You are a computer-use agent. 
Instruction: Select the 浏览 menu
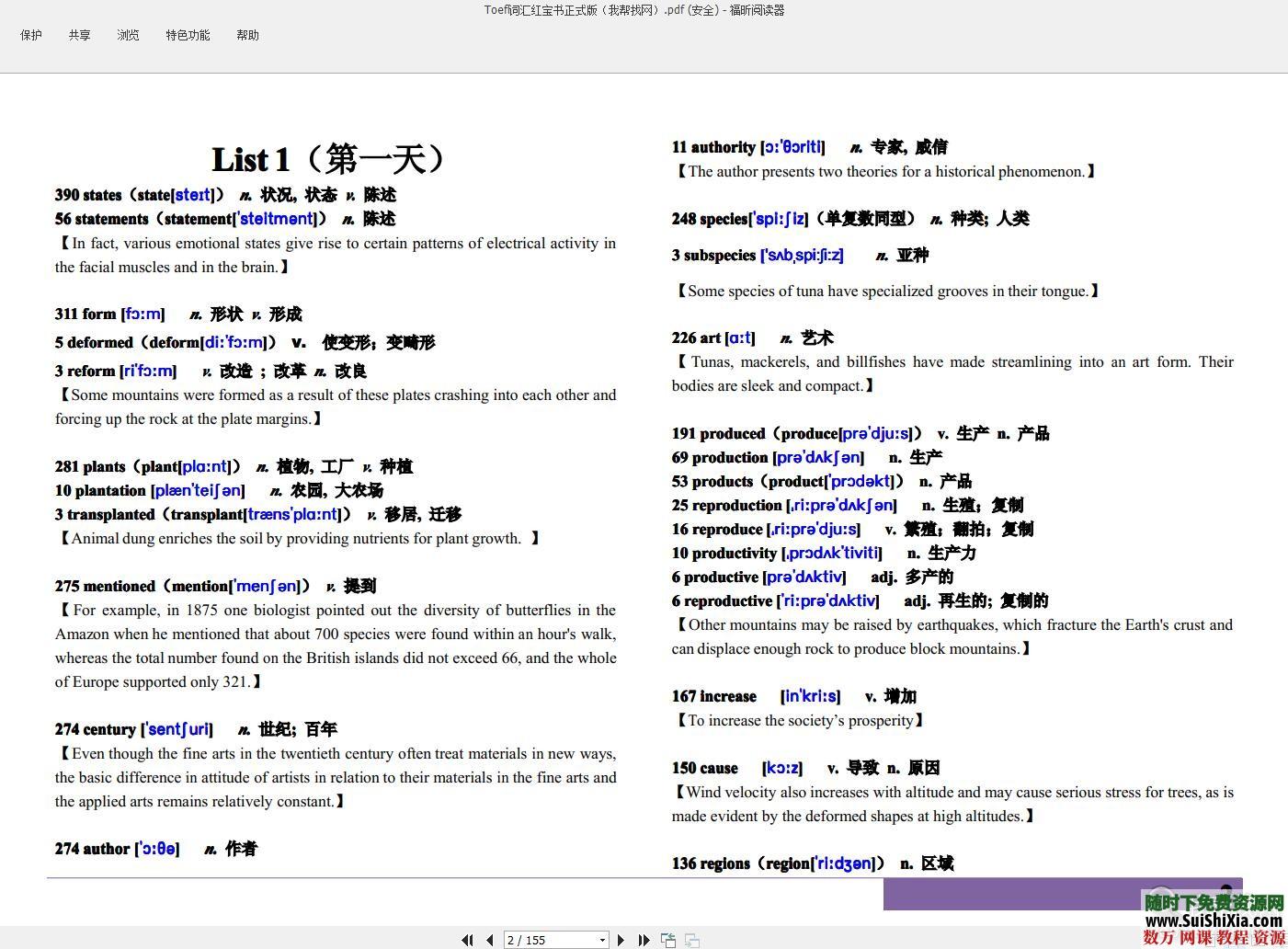128,35
